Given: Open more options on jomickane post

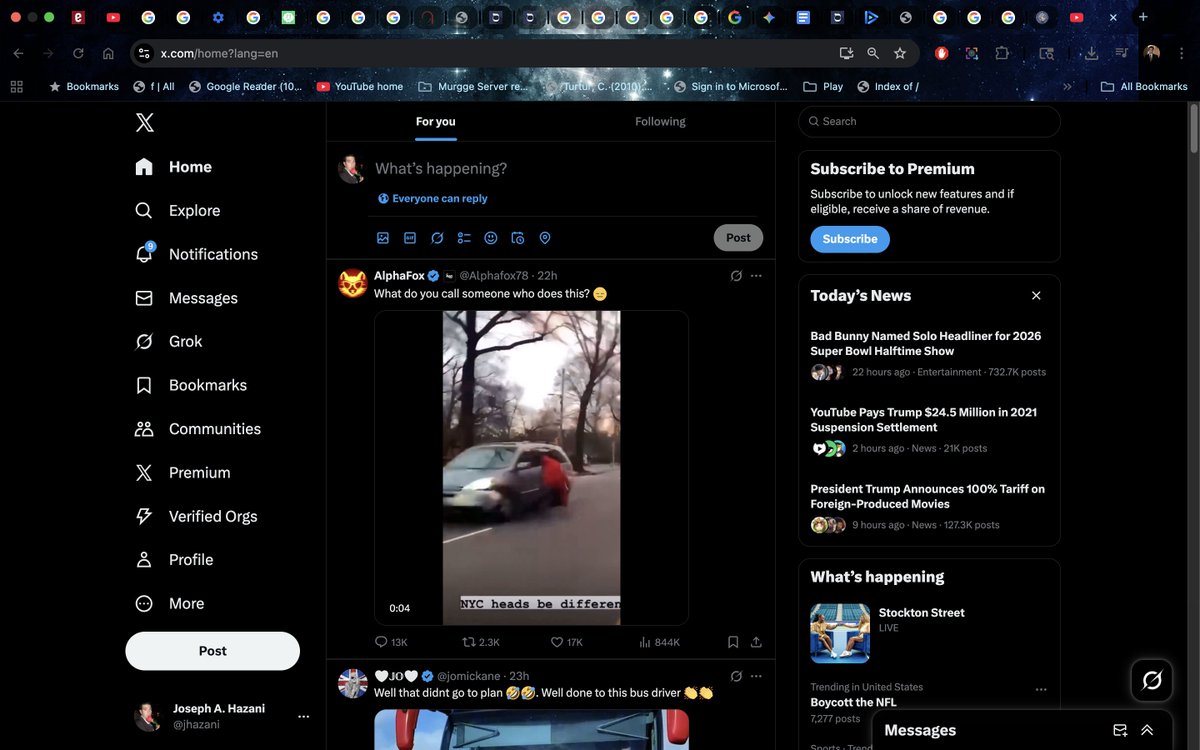Looking at the screenshot, I should coord(756,676).
